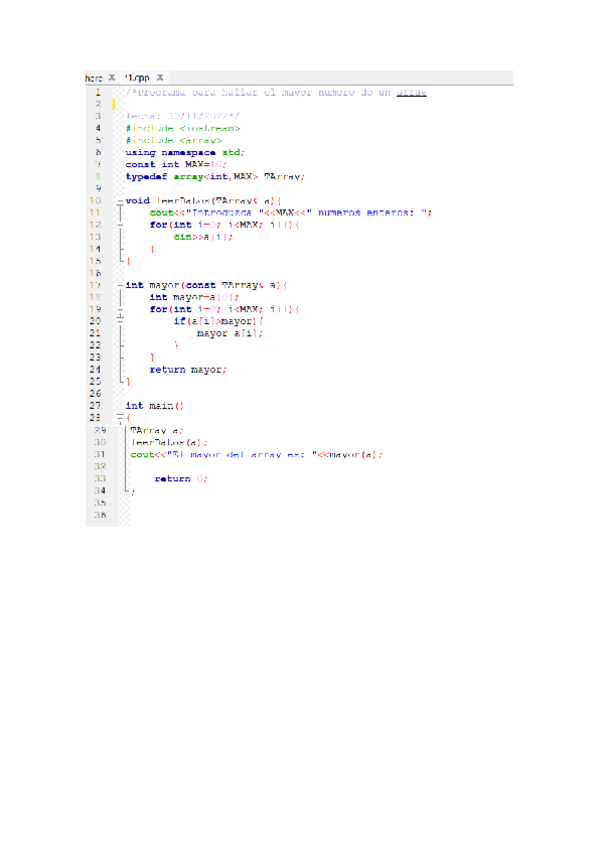The image size is (600, 848).
Task: Collapse the for loop at line 12
Action: [120, 225]
